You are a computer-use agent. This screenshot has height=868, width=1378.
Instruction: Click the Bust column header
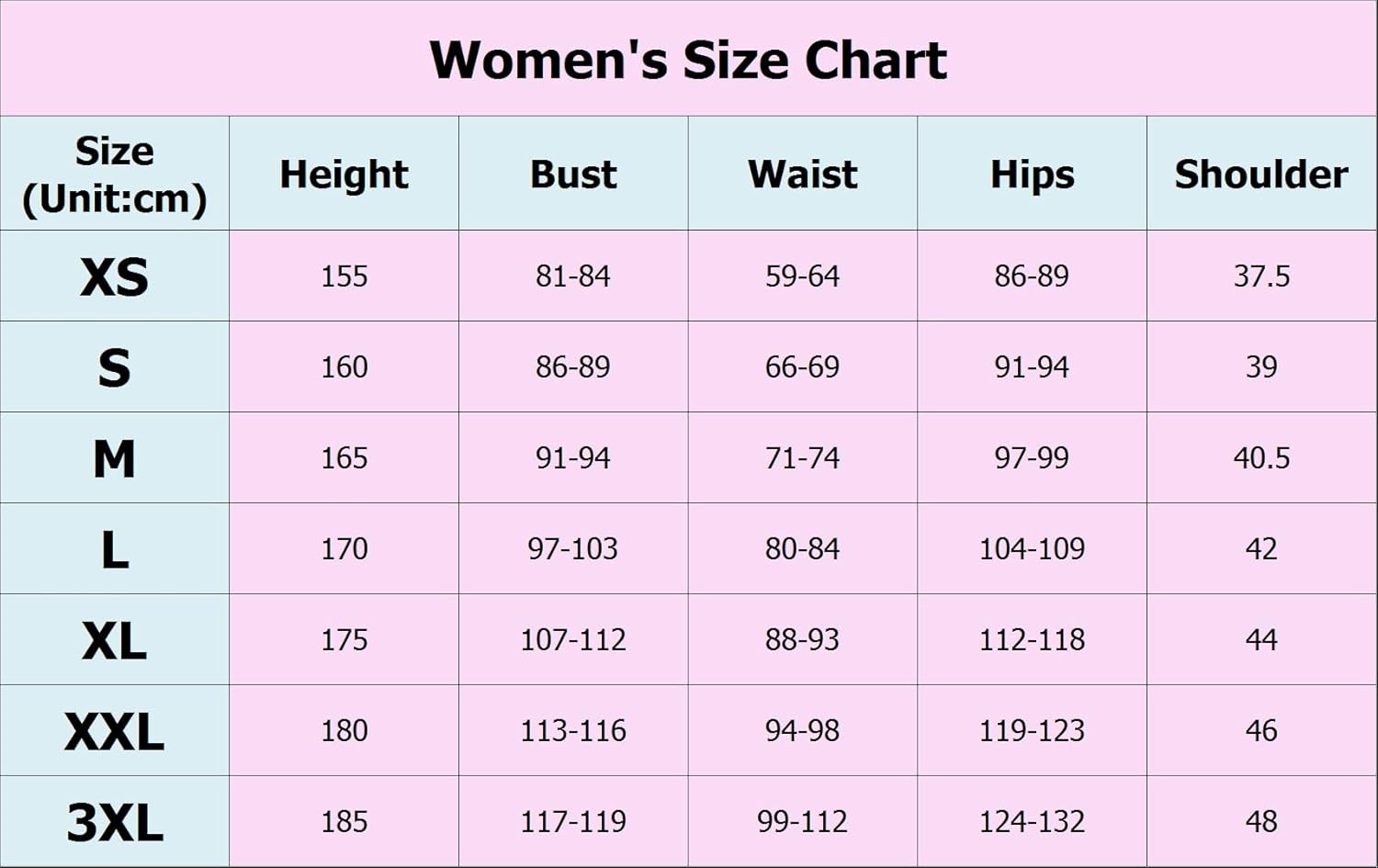coord(573,175)
